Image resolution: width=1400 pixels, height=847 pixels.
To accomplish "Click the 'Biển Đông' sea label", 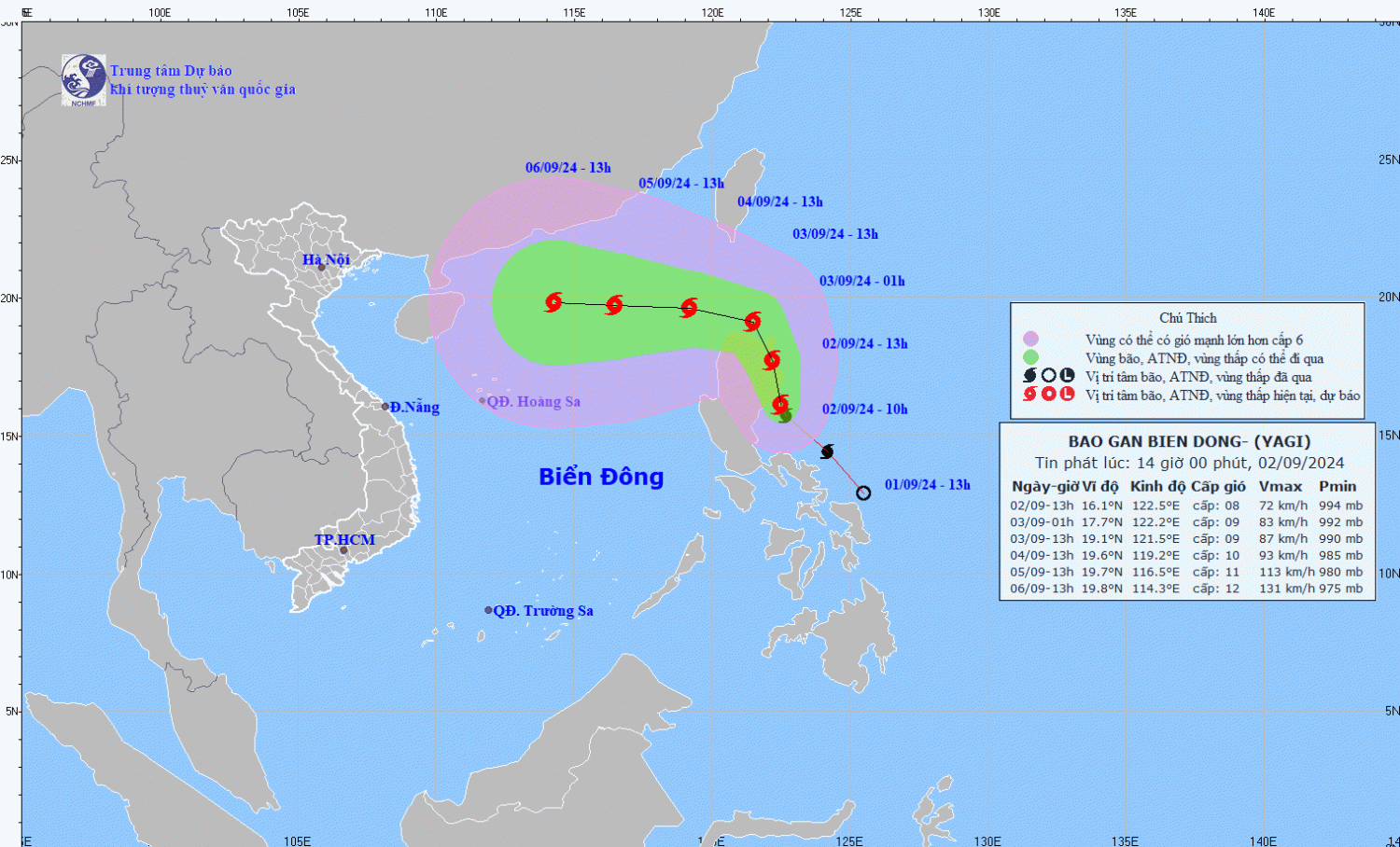I will tap(601, 477).
